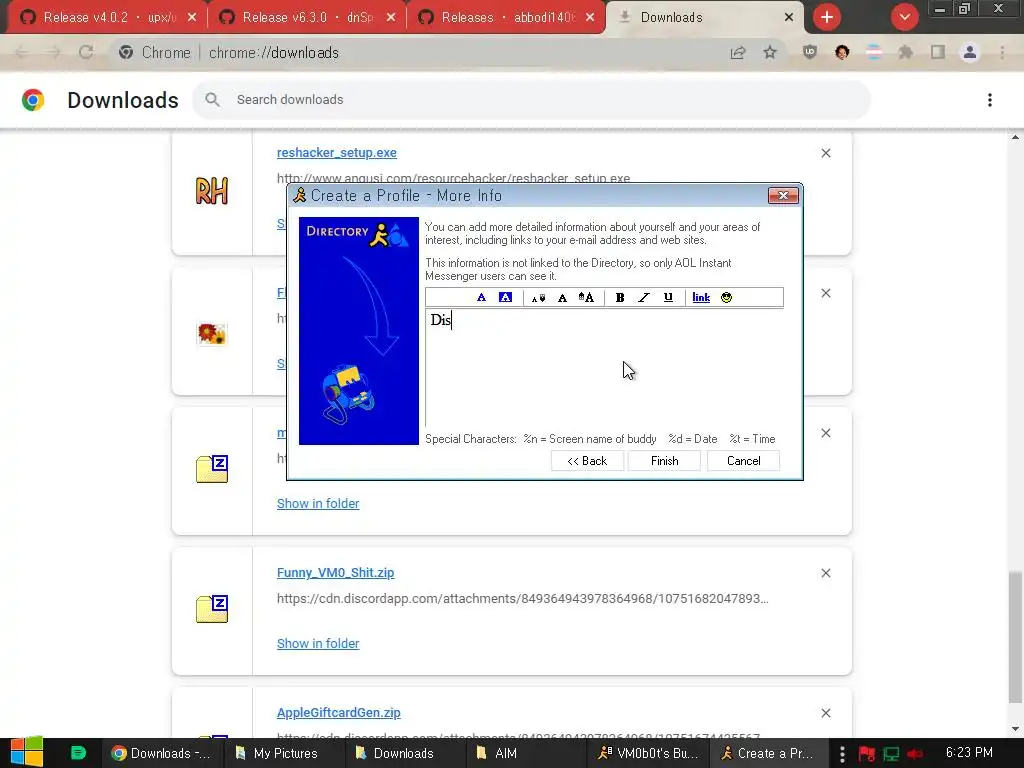Viewport: 1024px width, 768px height.
Task: Remove Funny_VM0_Shit.zip from downloads list
Action: [x=825, y=573]
